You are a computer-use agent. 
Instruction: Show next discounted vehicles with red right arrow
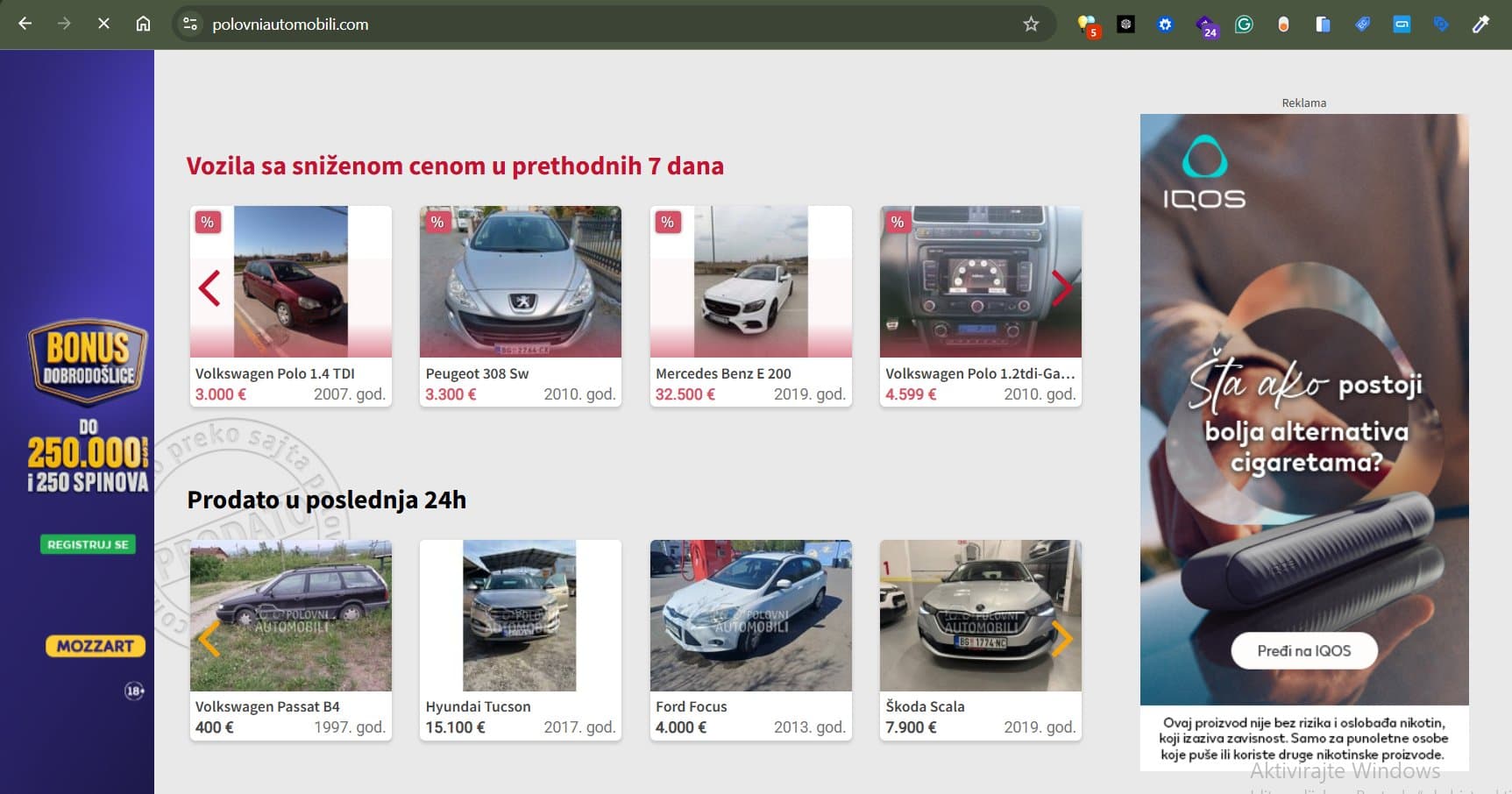tap(1061, 288)
